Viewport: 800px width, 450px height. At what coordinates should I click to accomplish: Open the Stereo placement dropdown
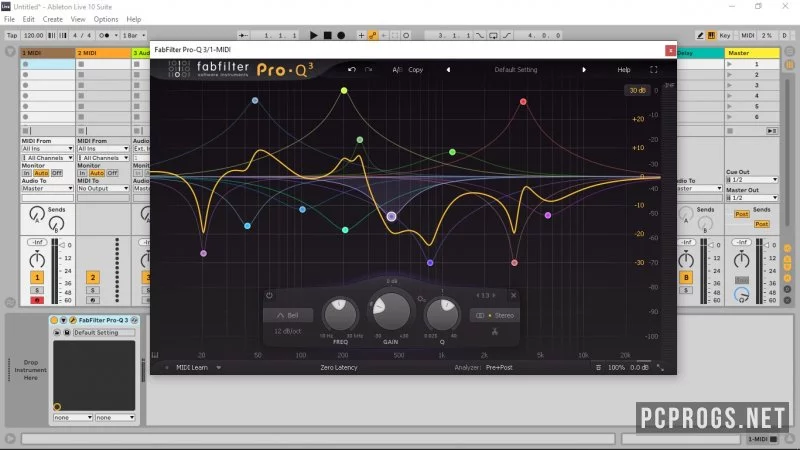[494, 315]
